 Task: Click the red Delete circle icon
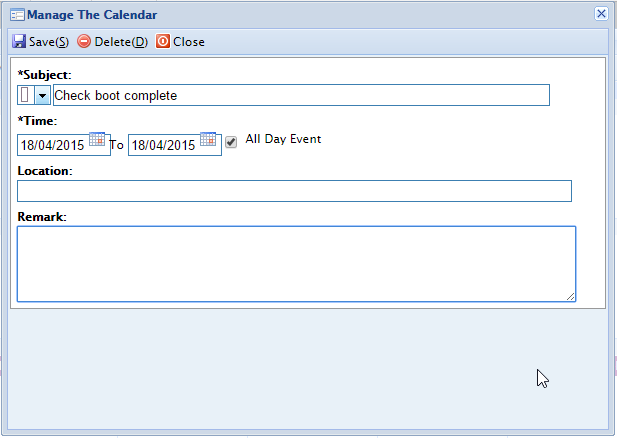pos(84,41)
